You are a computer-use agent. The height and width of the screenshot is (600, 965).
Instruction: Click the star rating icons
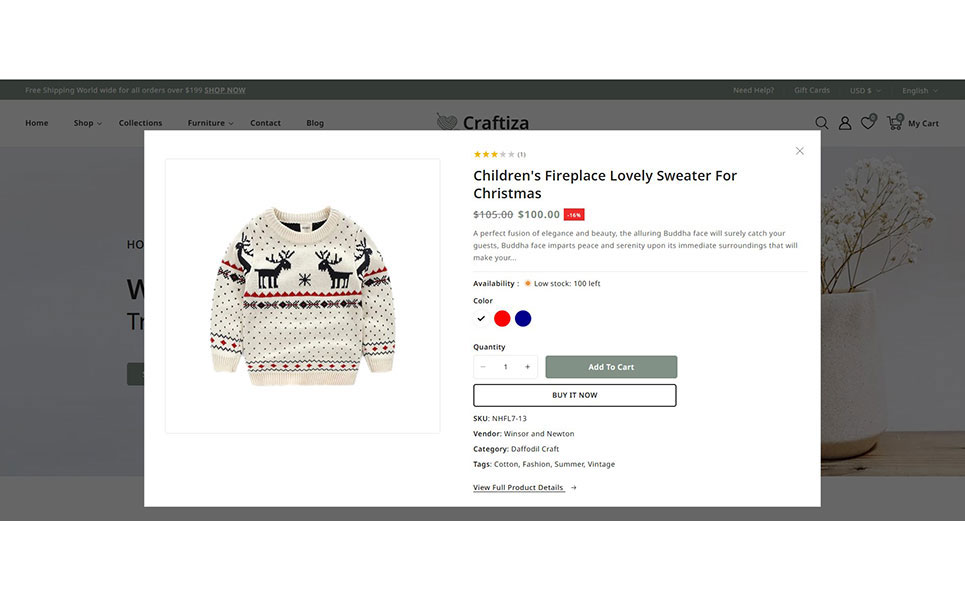click(x=494, y=154)
